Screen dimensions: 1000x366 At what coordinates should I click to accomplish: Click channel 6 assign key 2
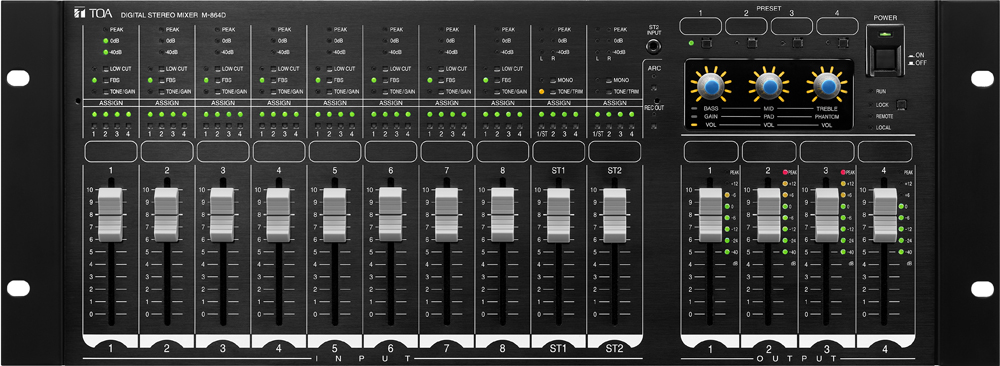tap(386, 127)
